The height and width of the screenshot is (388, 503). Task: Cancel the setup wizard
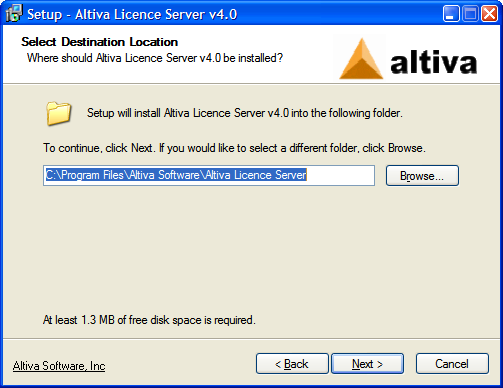click(452, 364)
